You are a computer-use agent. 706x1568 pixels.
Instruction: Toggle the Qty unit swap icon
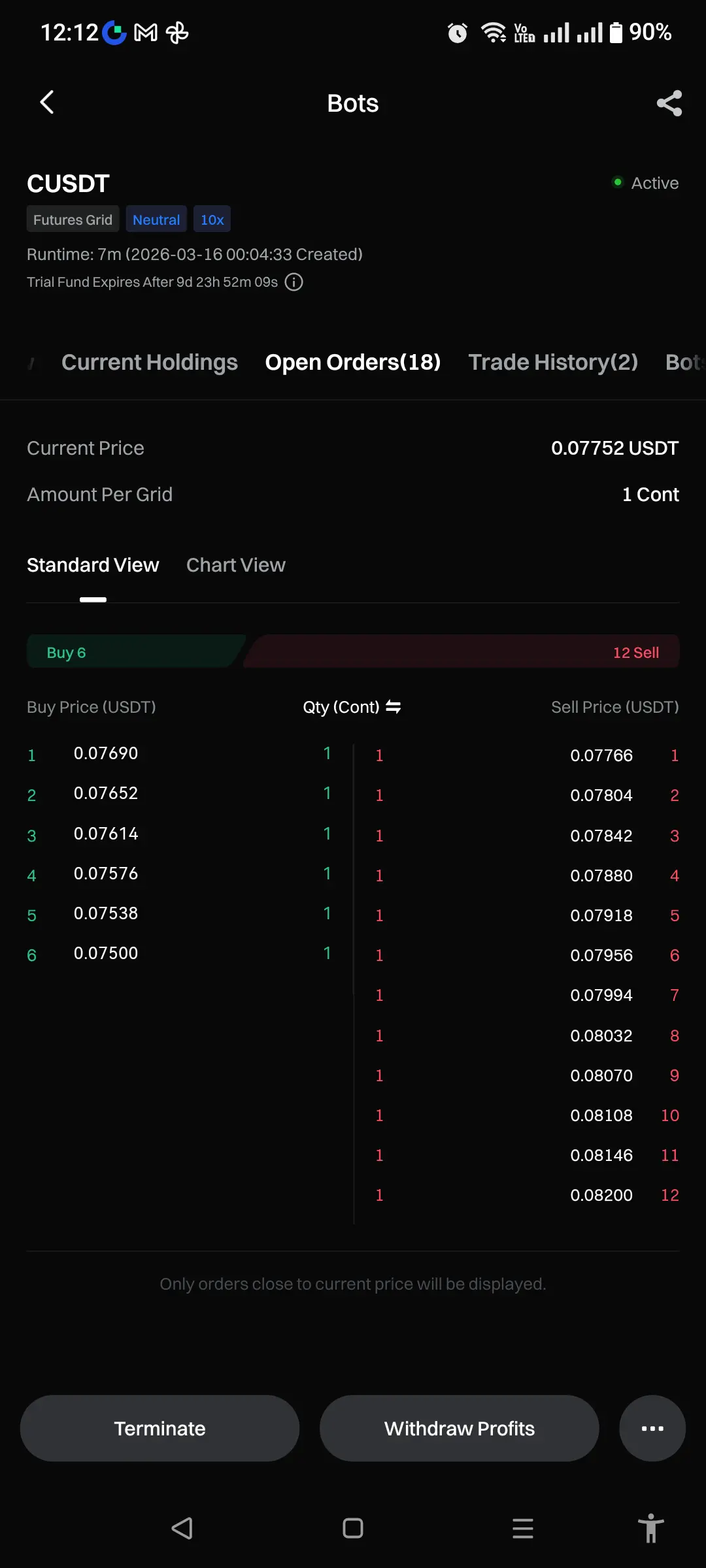coord(394,707)
